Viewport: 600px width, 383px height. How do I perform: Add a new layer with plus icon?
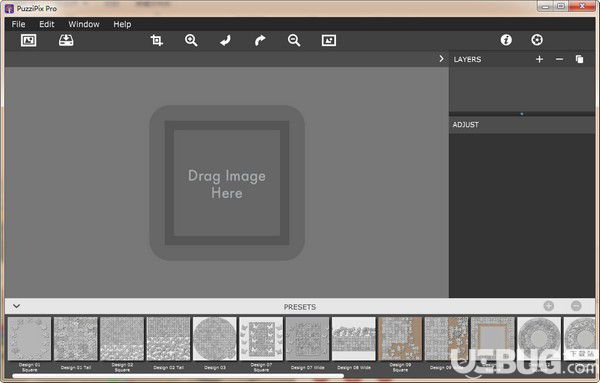point(540,59)
